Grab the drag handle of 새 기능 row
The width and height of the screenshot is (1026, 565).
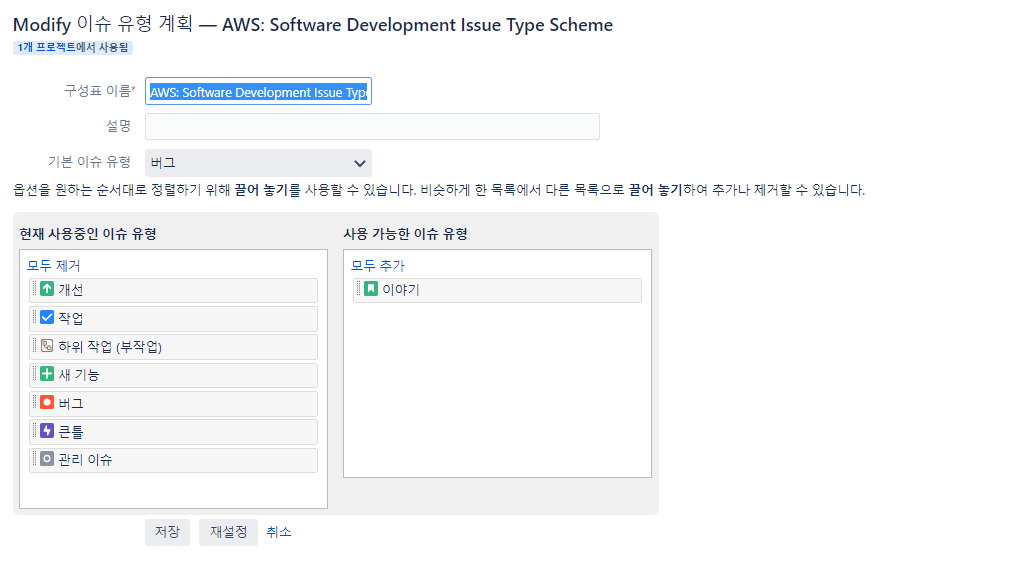point(35,374)
